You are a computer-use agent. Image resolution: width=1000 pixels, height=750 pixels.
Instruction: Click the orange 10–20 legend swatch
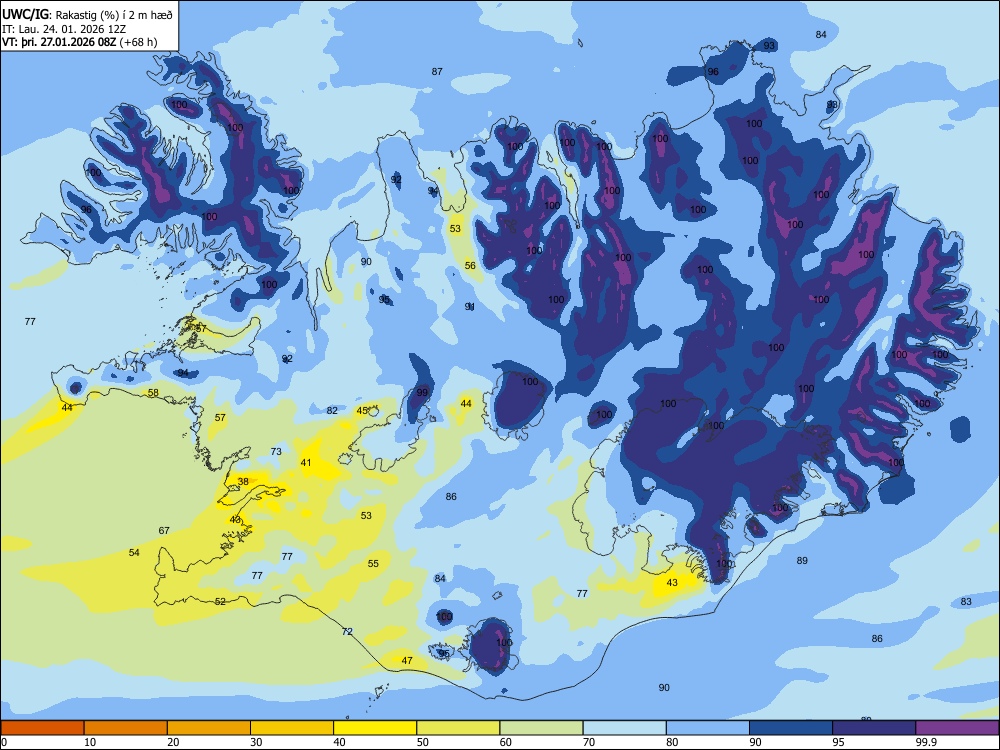(x=126, y=728)
